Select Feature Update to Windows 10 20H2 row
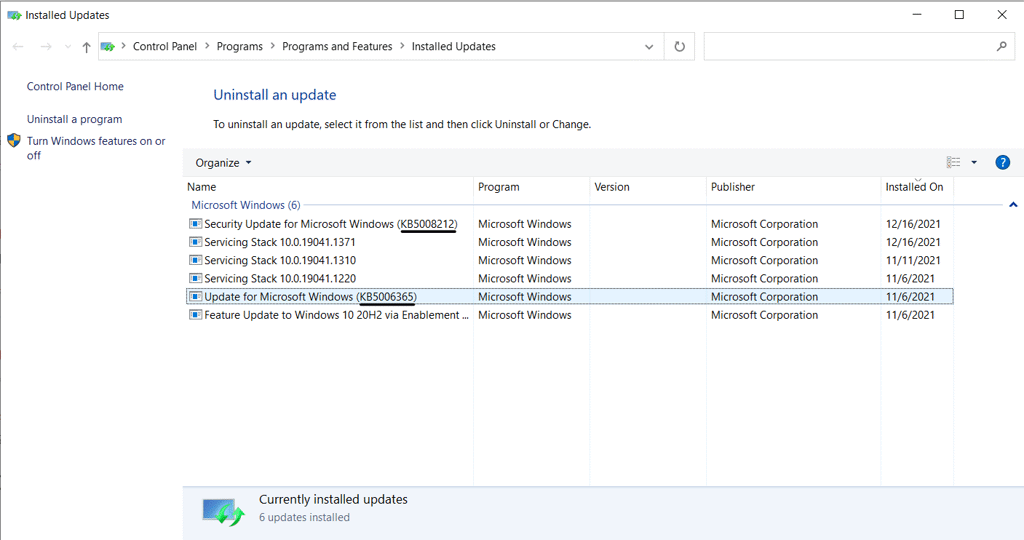This screenshot has width=1024, height=540. 569,315
